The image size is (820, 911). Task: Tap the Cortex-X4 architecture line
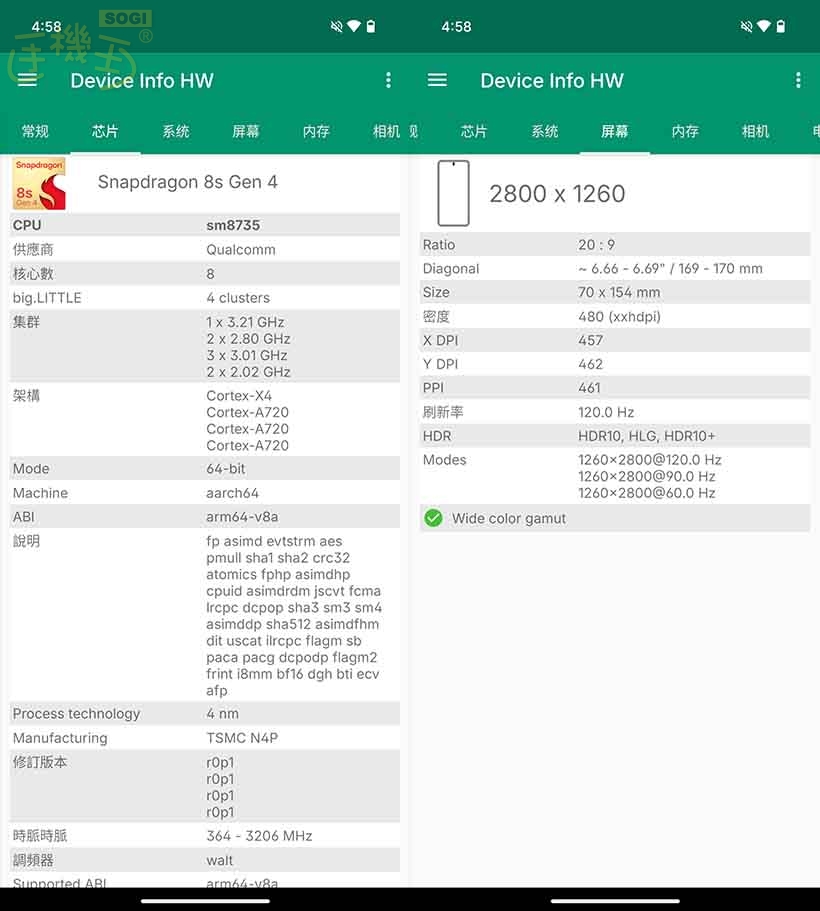tap(239, 396)
